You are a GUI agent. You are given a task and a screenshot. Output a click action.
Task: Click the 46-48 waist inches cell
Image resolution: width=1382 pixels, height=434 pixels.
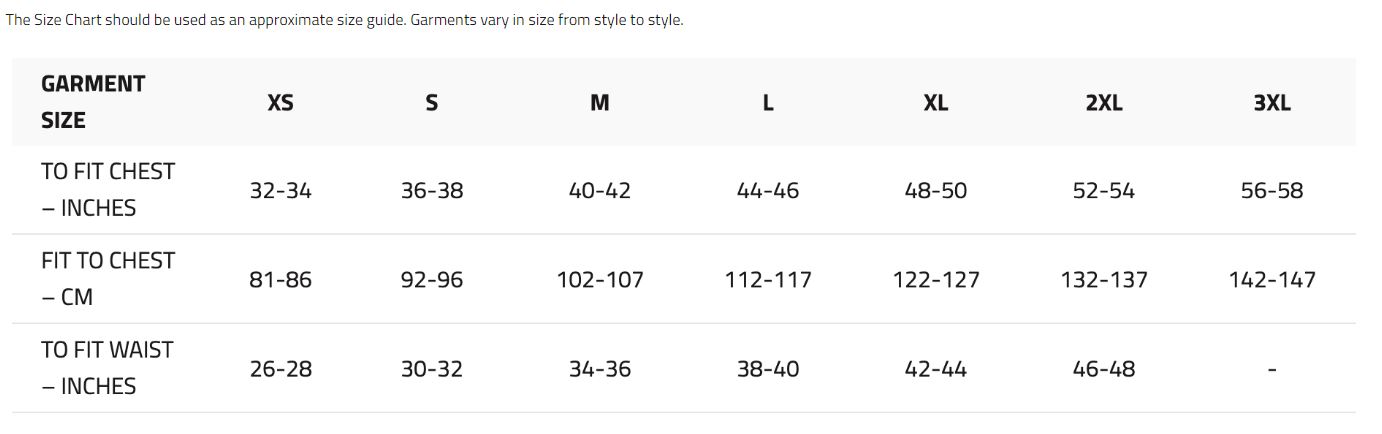tap(1103, 368)
